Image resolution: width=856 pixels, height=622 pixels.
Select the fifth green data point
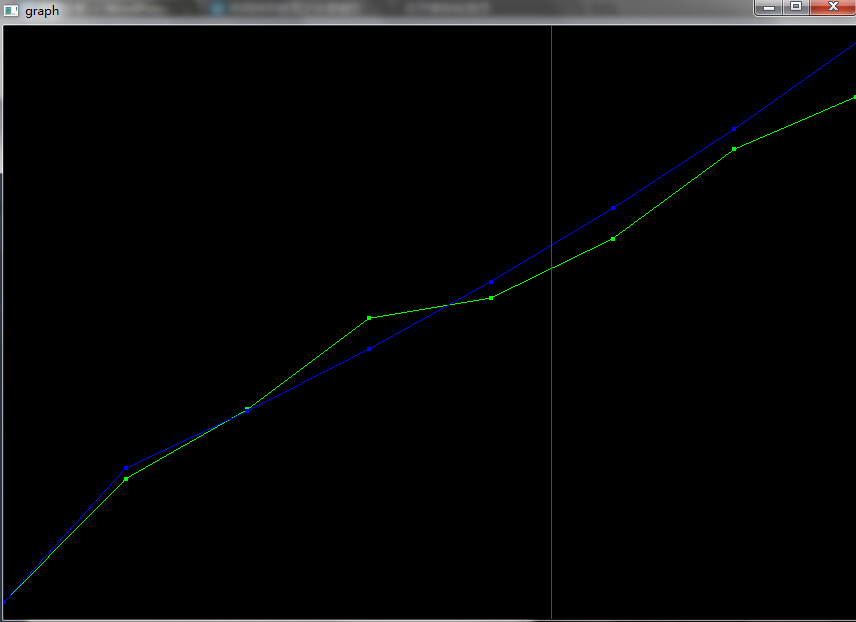[491, 298]
